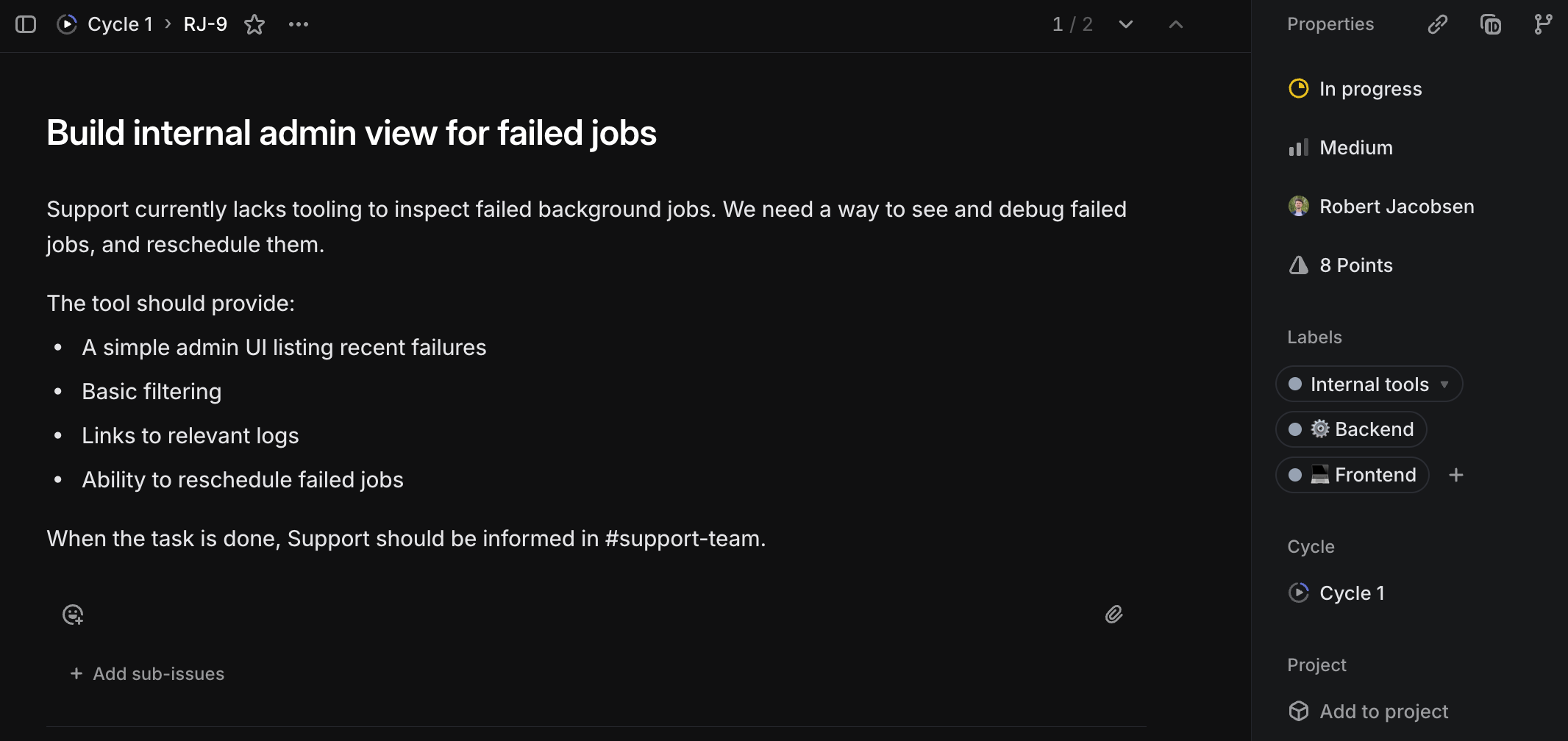Copy issue link icon
Image resolution: width=1568 pixels, height=741 pixels.
(1437, 24)
